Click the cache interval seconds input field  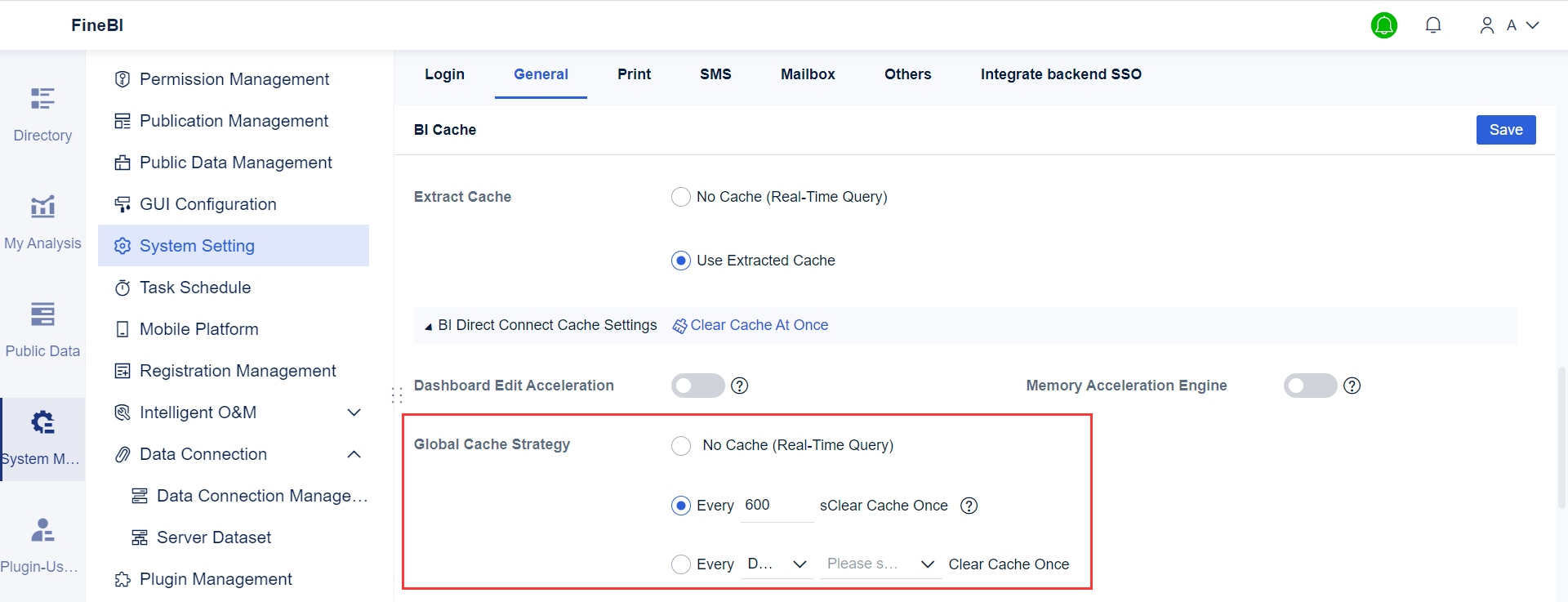click(x=776, y=506)
